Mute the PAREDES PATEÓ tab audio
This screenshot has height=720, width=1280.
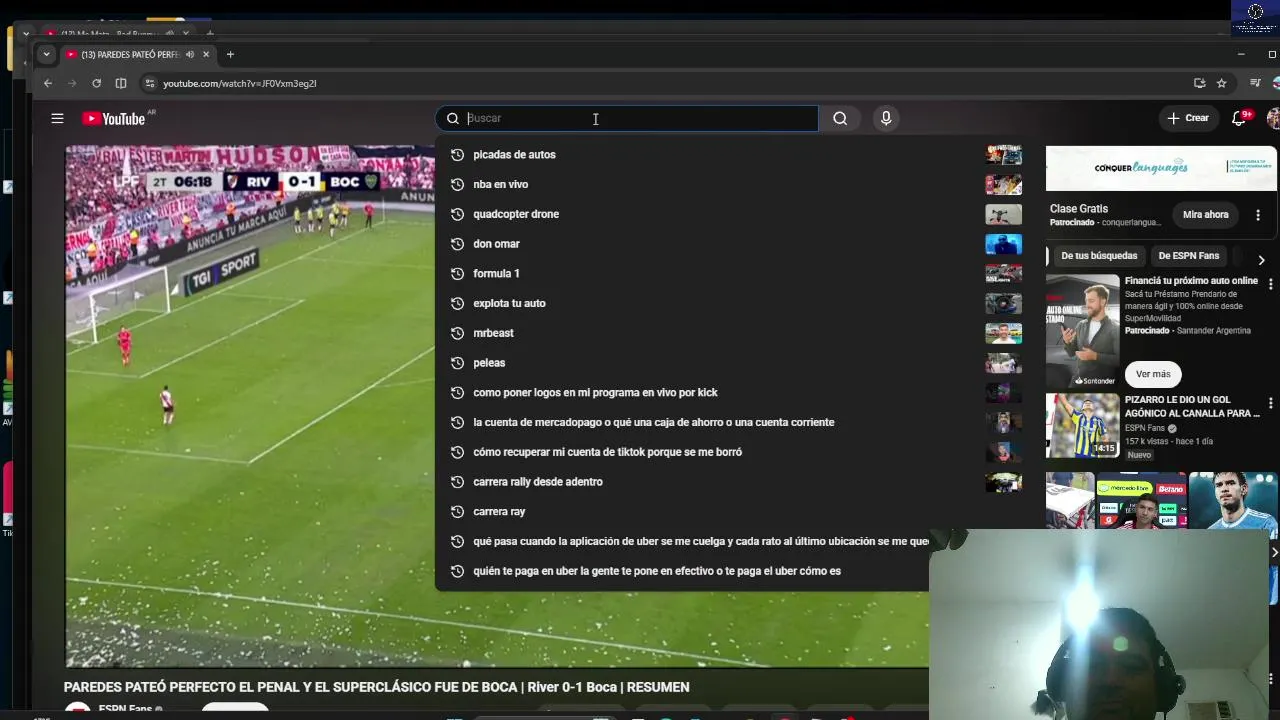(190, 54)
